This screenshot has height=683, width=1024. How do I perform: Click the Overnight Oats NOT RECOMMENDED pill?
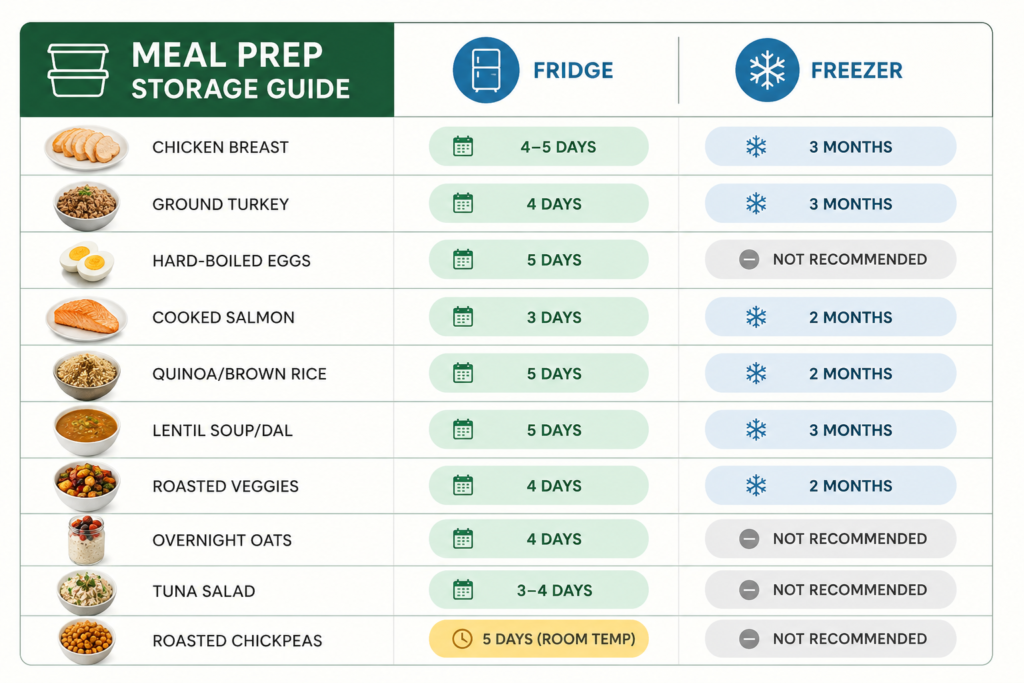coord(831,539)
